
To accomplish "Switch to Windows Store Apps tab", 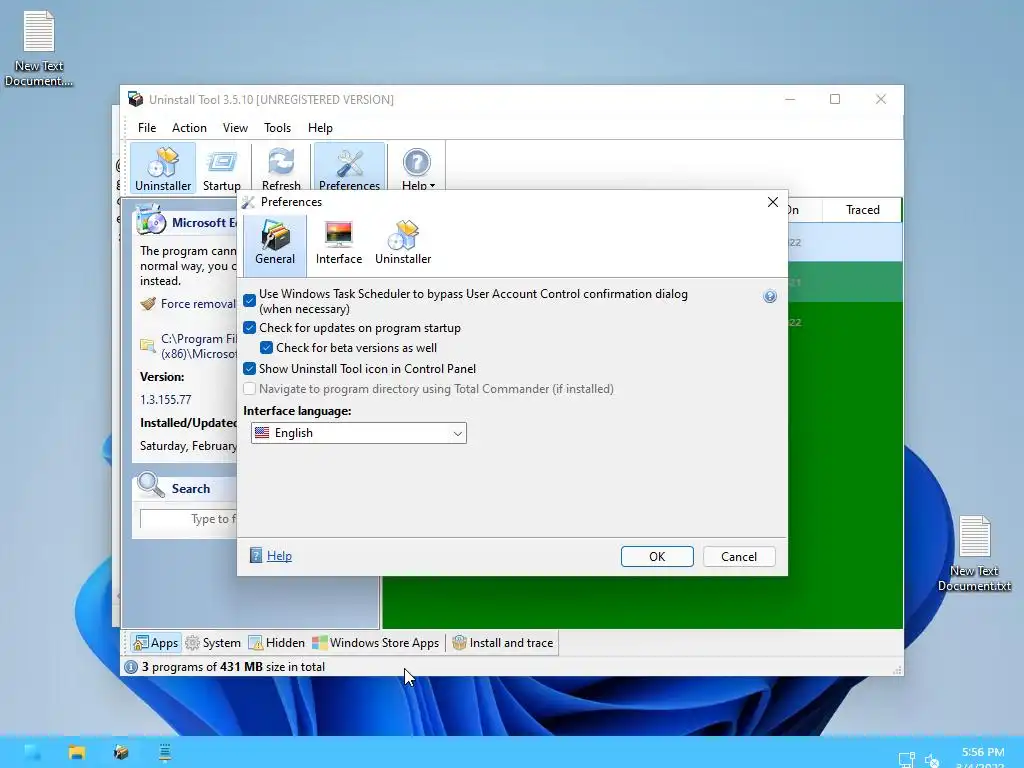I will coord(376,643).
